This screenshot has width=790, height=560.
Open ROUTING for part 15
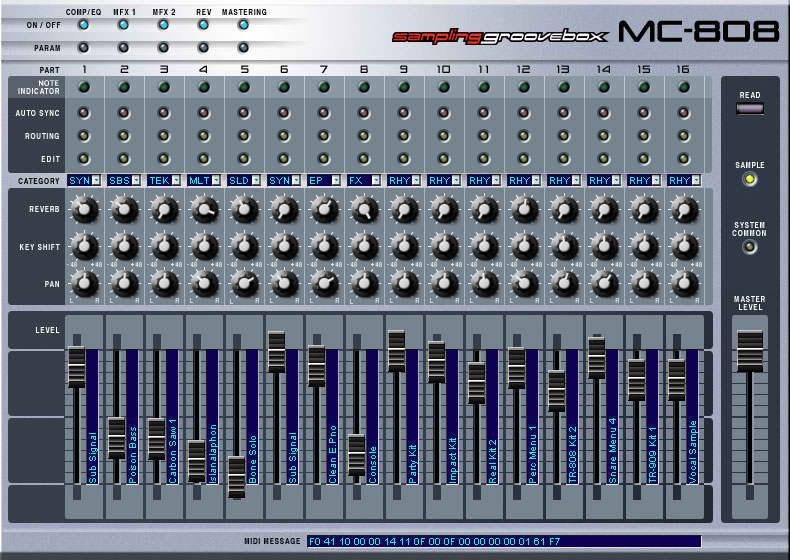click(644, 136)
